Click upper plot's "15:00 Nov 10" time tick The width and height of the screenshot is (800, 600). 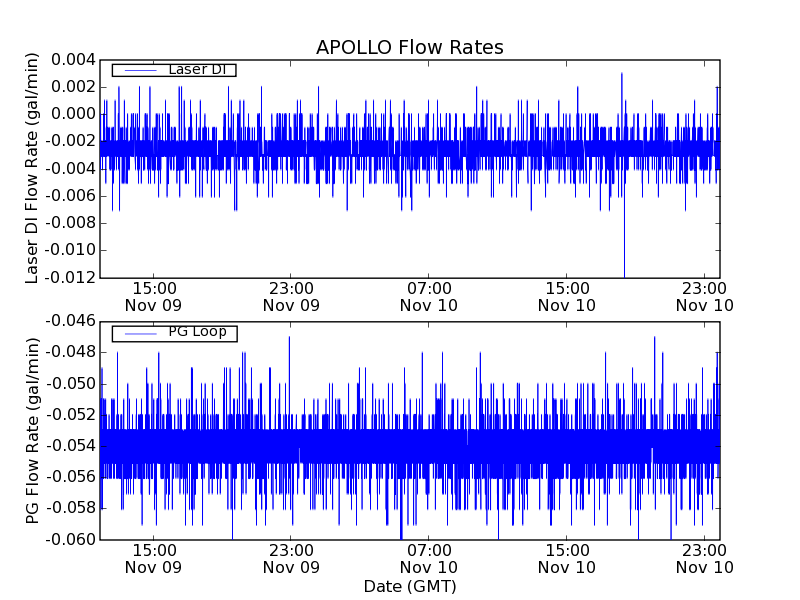[x=567, y=295]
